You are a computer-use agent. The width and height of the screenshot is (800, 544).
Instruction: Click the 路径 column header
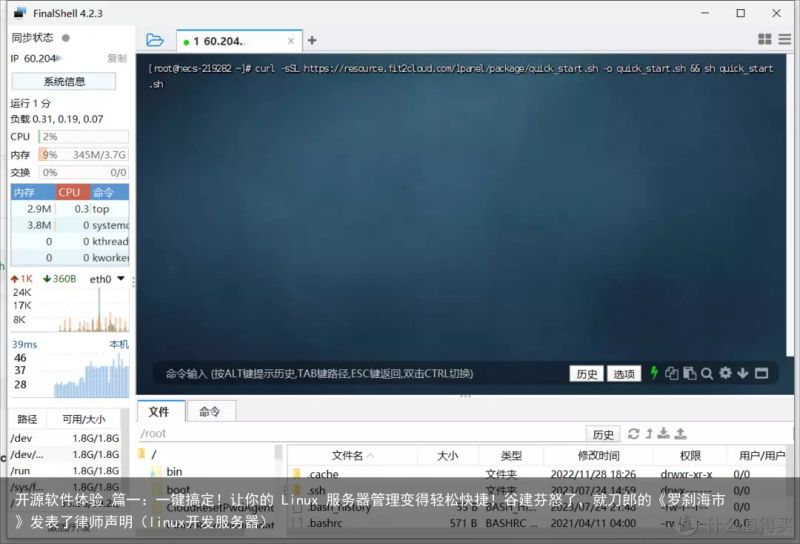(x=27, y=419)
